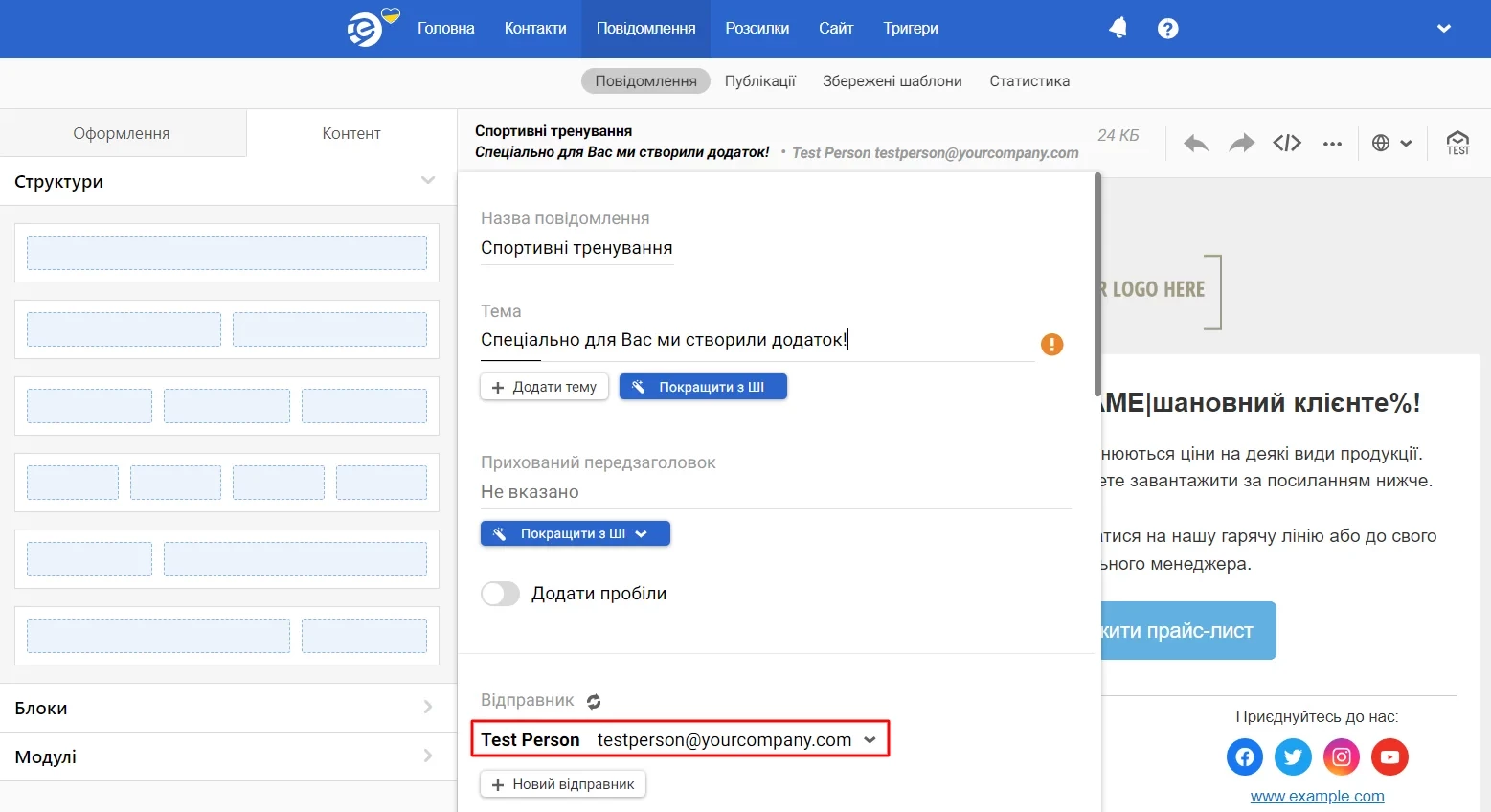Switch to Статистика sub-tab
Image resolution: width=1491 pixels, height=812 pixels.
pyautogui.click(x=1029, y=81)
